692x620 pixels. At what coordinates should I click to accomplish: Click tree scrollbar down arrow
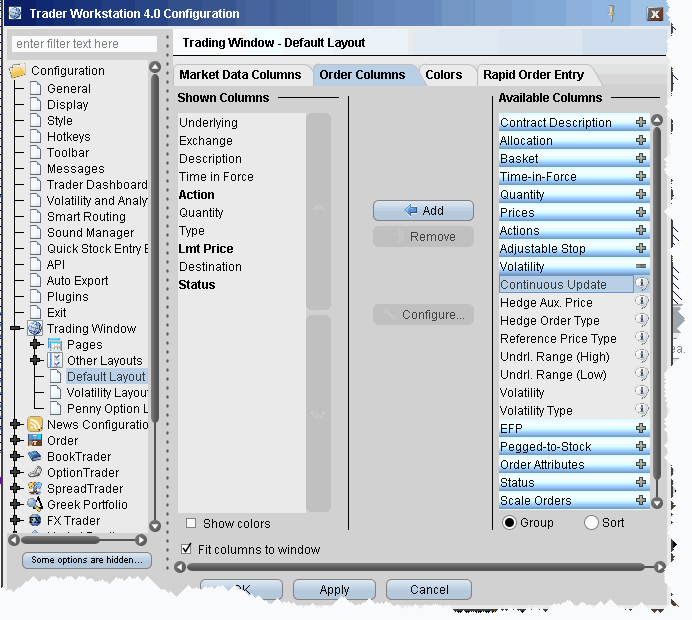click(x=155, y=526)
